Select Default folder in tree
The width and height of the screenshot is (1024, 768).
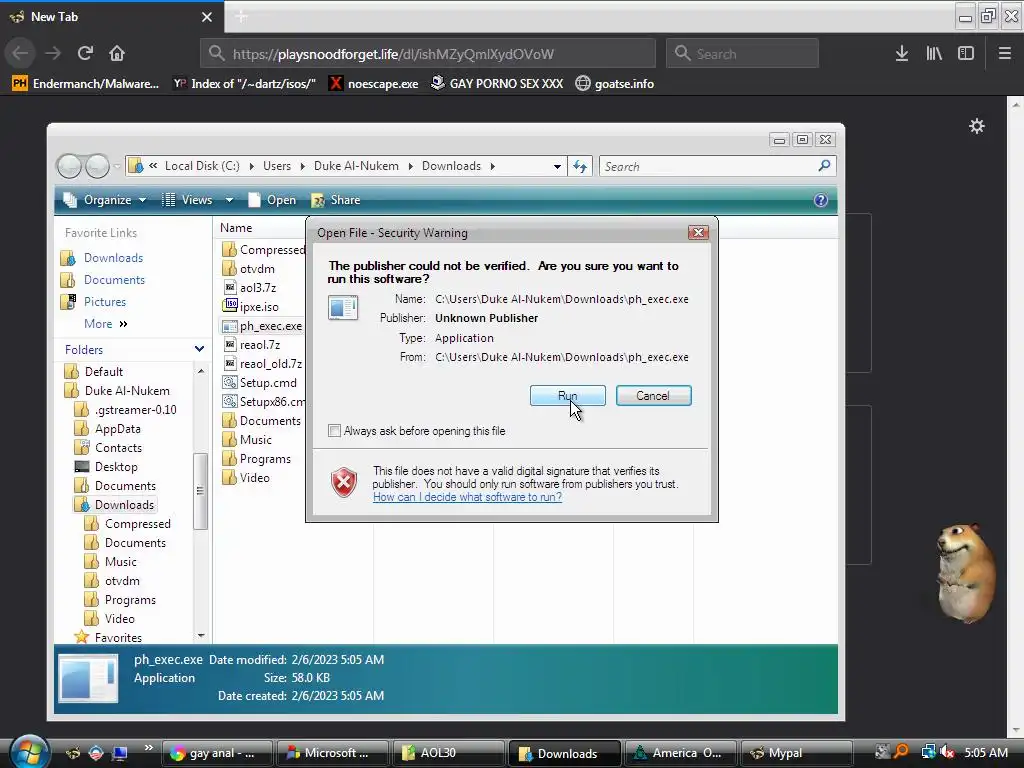pos(103,372)
